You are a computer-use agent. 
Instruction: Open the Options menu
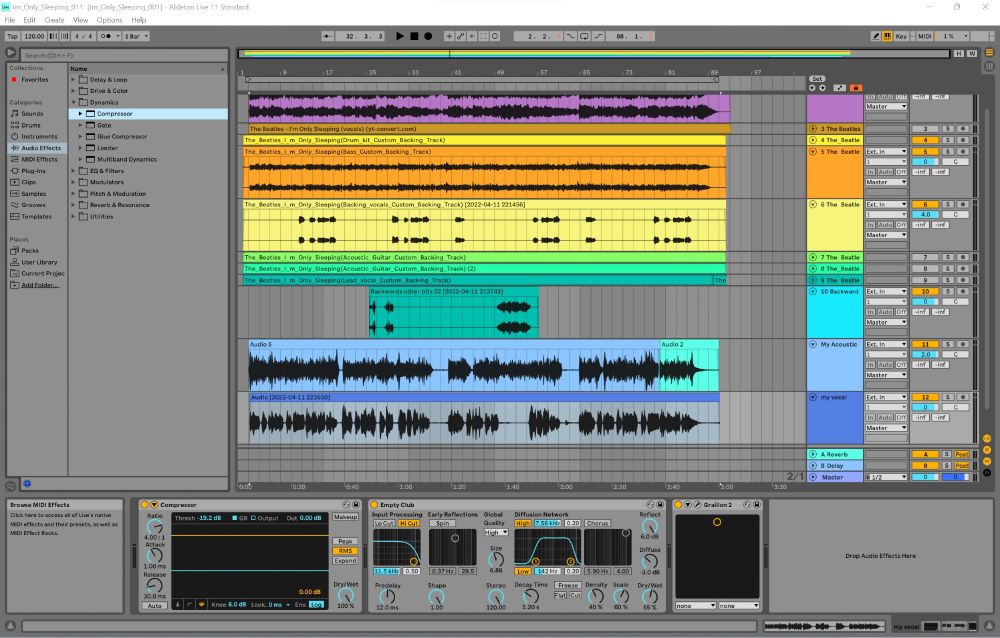coord(109,20)
